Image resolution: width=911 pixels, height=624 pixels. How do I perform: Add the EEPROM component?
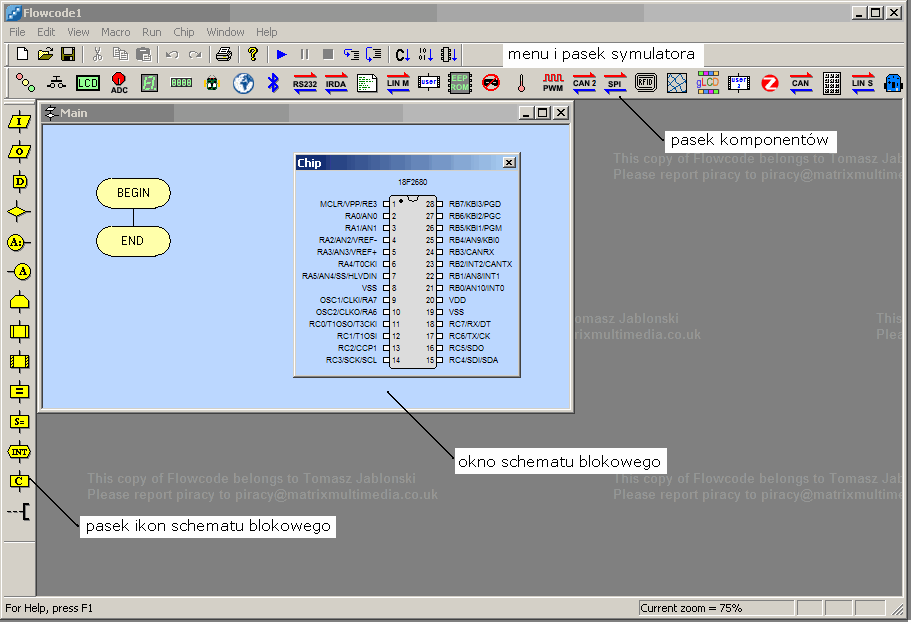point(460,84)
